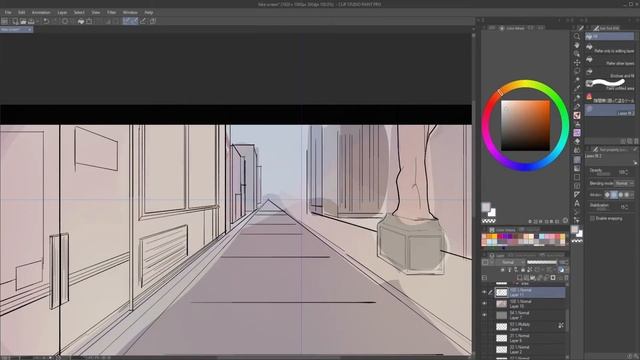640x360 pixels.
Task: Click the wrench icon in Tool property header
Action: coord(635,150)
